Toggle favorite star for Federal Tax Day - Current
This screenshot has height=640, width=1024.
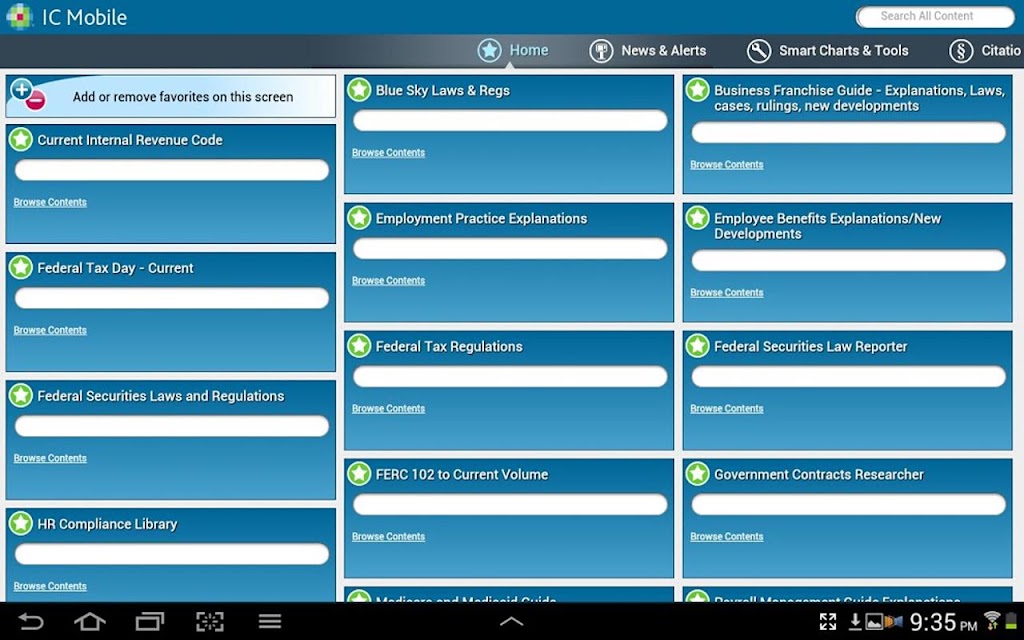pyautogui.click(x=21, y=267)
